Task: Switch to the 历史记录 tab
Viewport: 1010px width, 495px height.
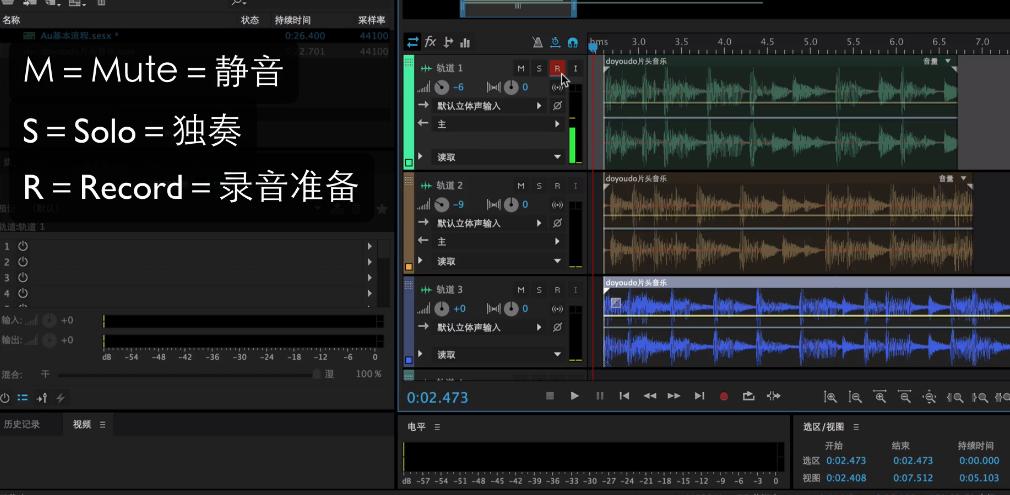Action: 22,424
